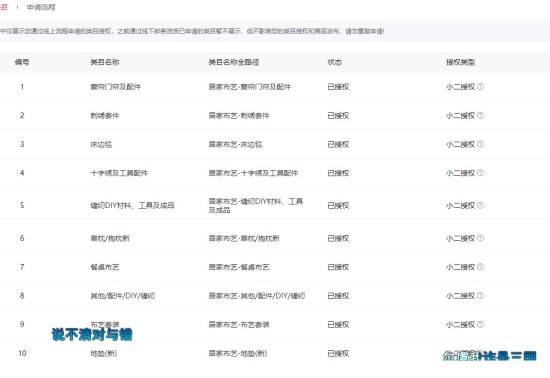Click 小二授权 text in 床边毯 row
This screenshot has width=550, height=378.
[x=461, y=144]
